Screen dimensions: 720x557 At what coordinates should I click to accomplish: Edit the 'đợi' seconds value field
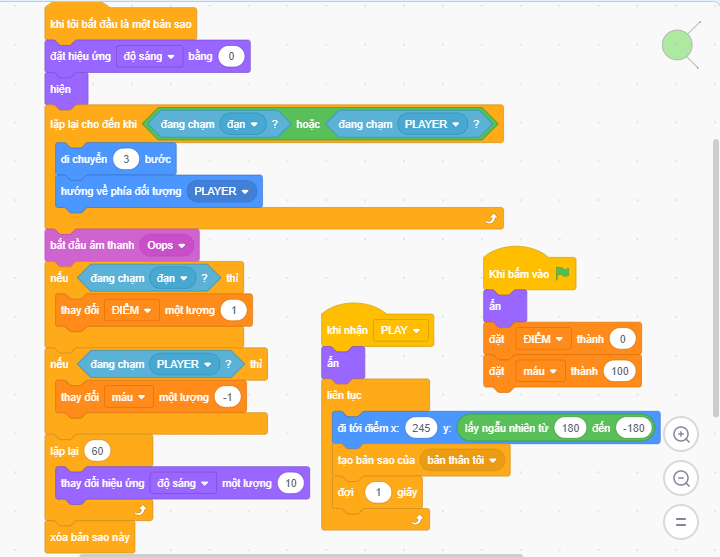(x=379, y=492)
